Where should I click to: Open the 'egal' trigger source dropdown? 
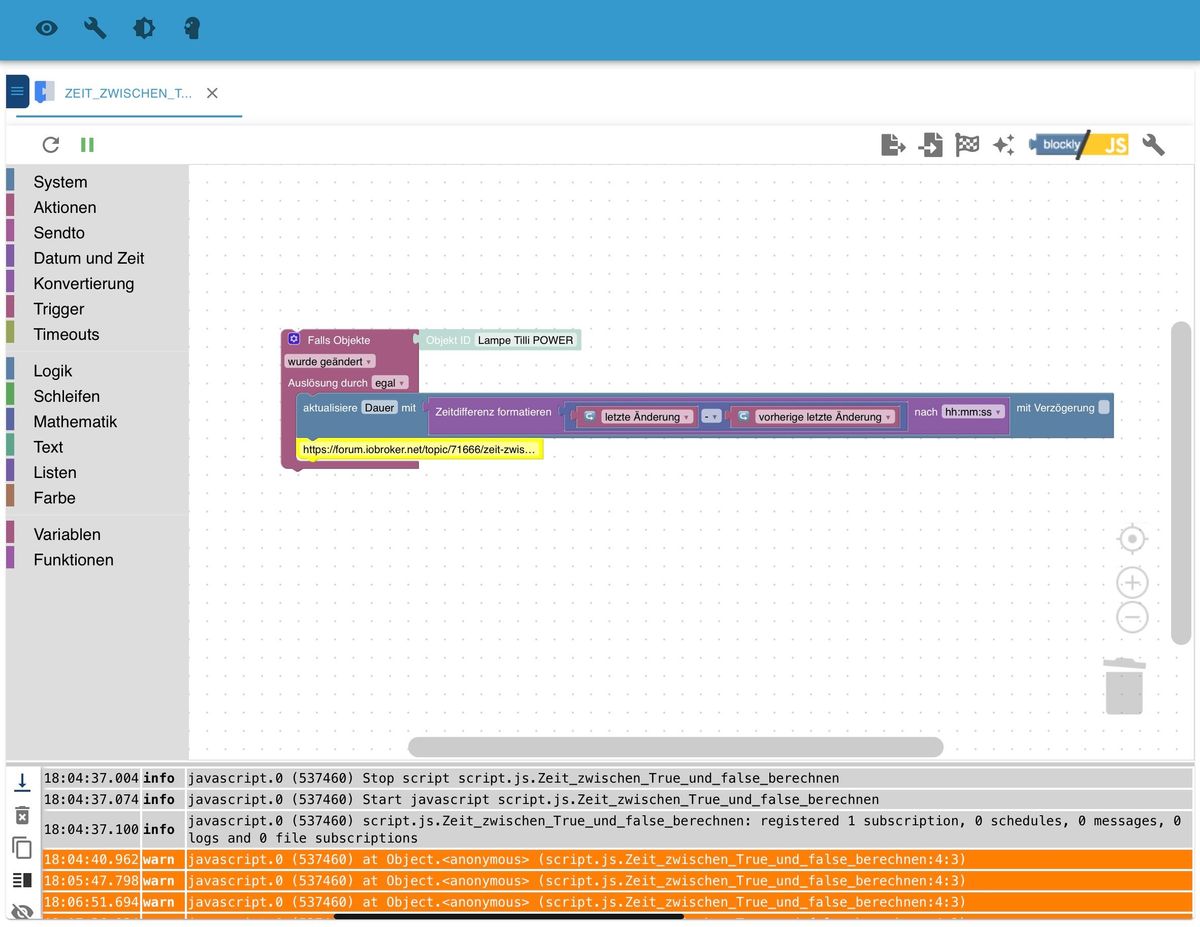pos(390,383)
